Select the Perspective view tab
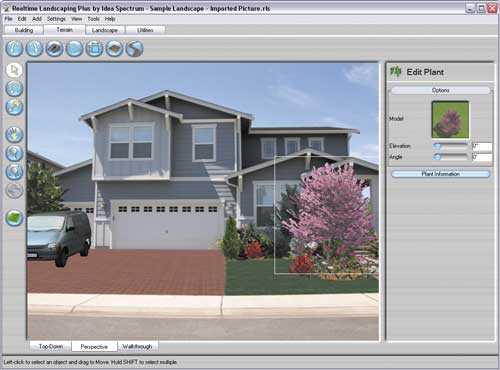The height and width of the screenshot is (370, 500). pos(94,347)
